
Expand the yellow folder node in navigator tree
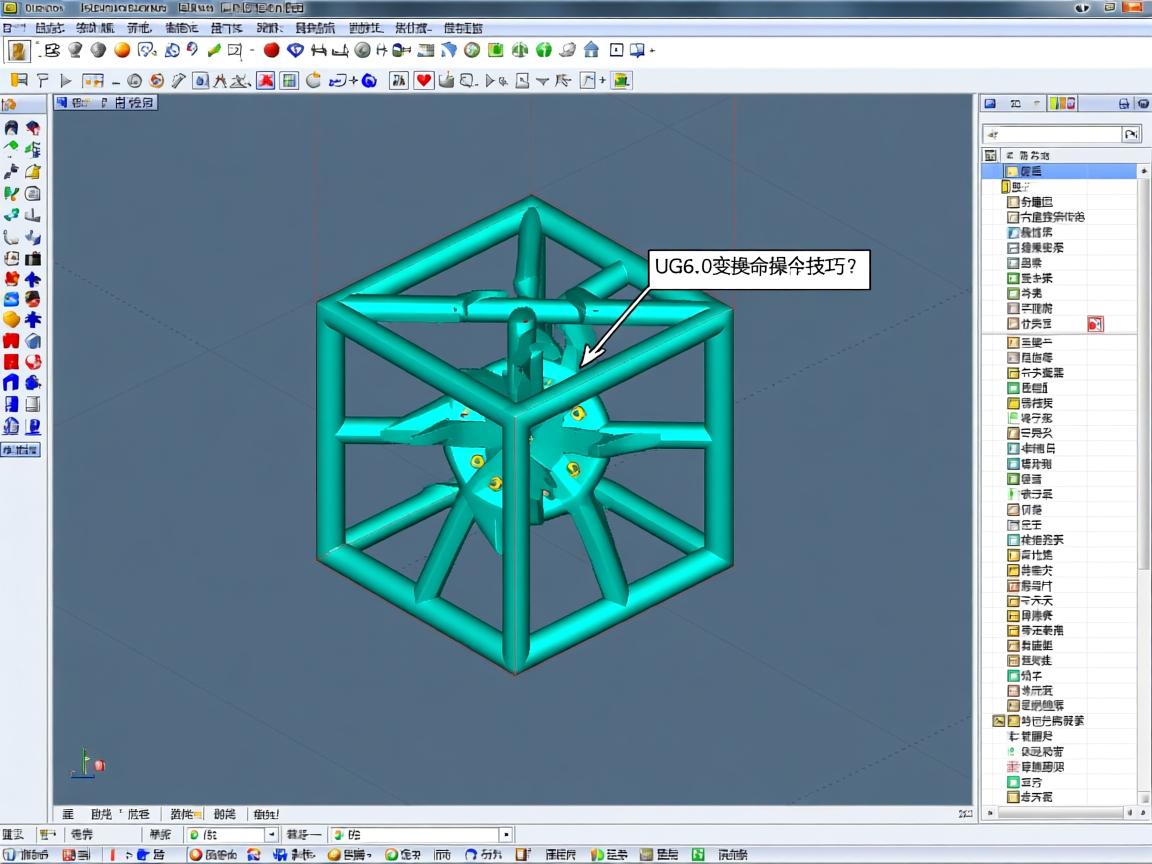(x=1005, y=187)
